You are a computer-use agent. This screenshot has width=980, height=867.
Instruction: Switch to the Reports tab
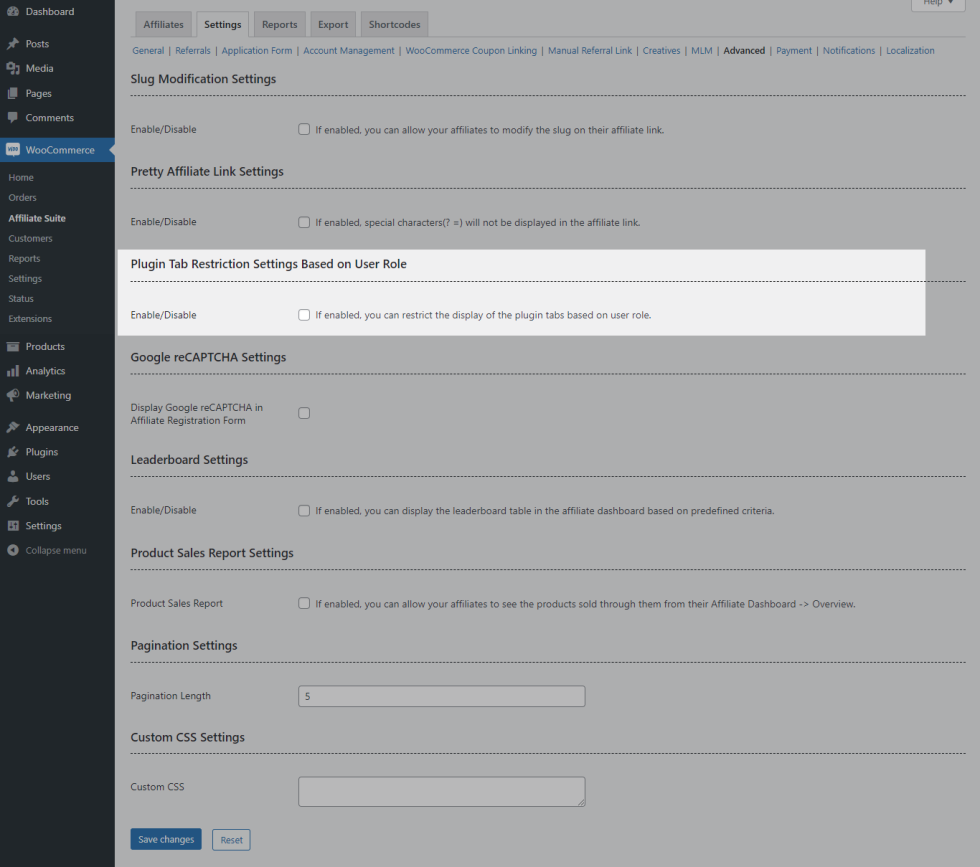[280, 25]
